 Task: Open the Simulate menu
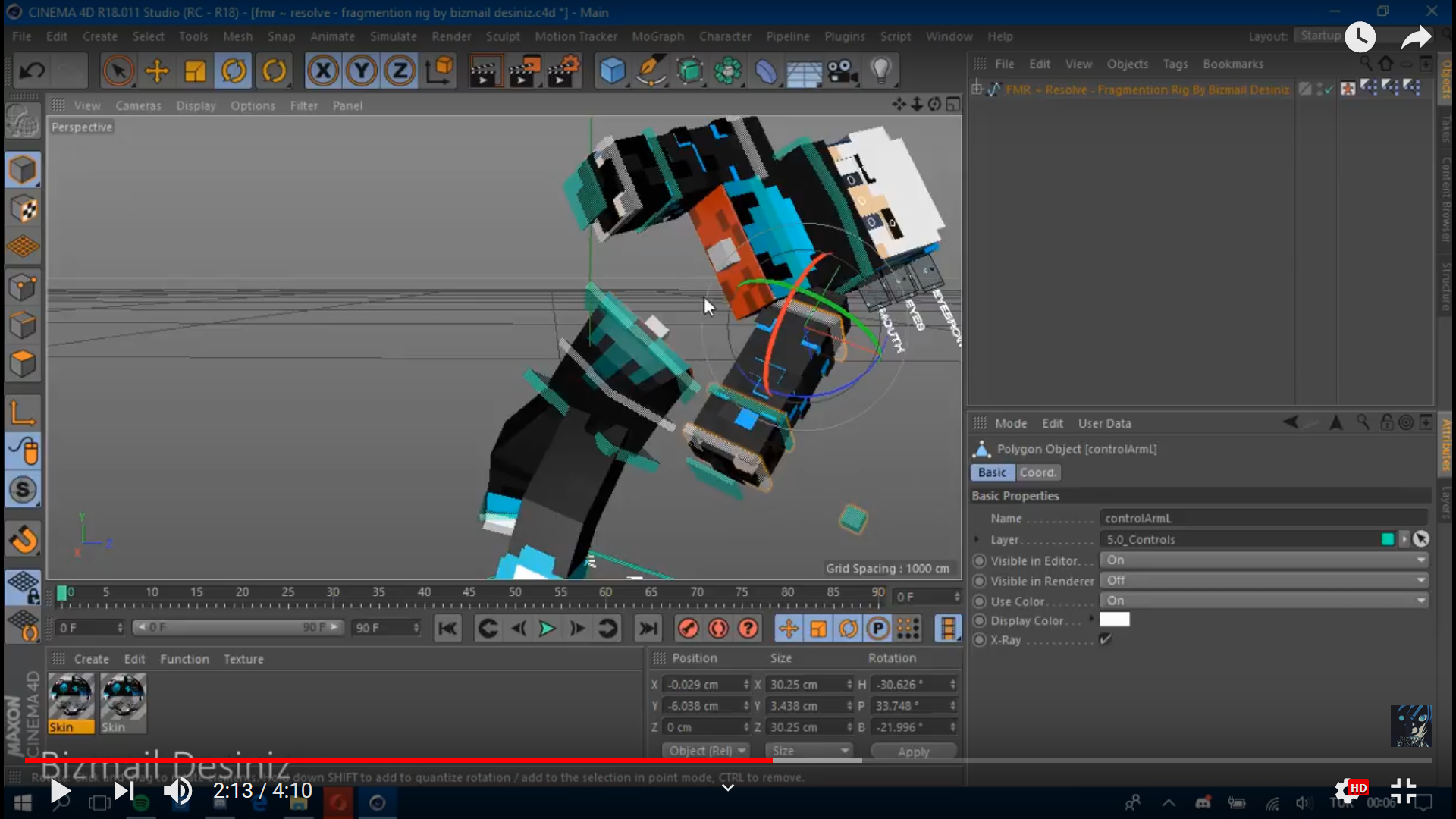click(x=393, y=36)
